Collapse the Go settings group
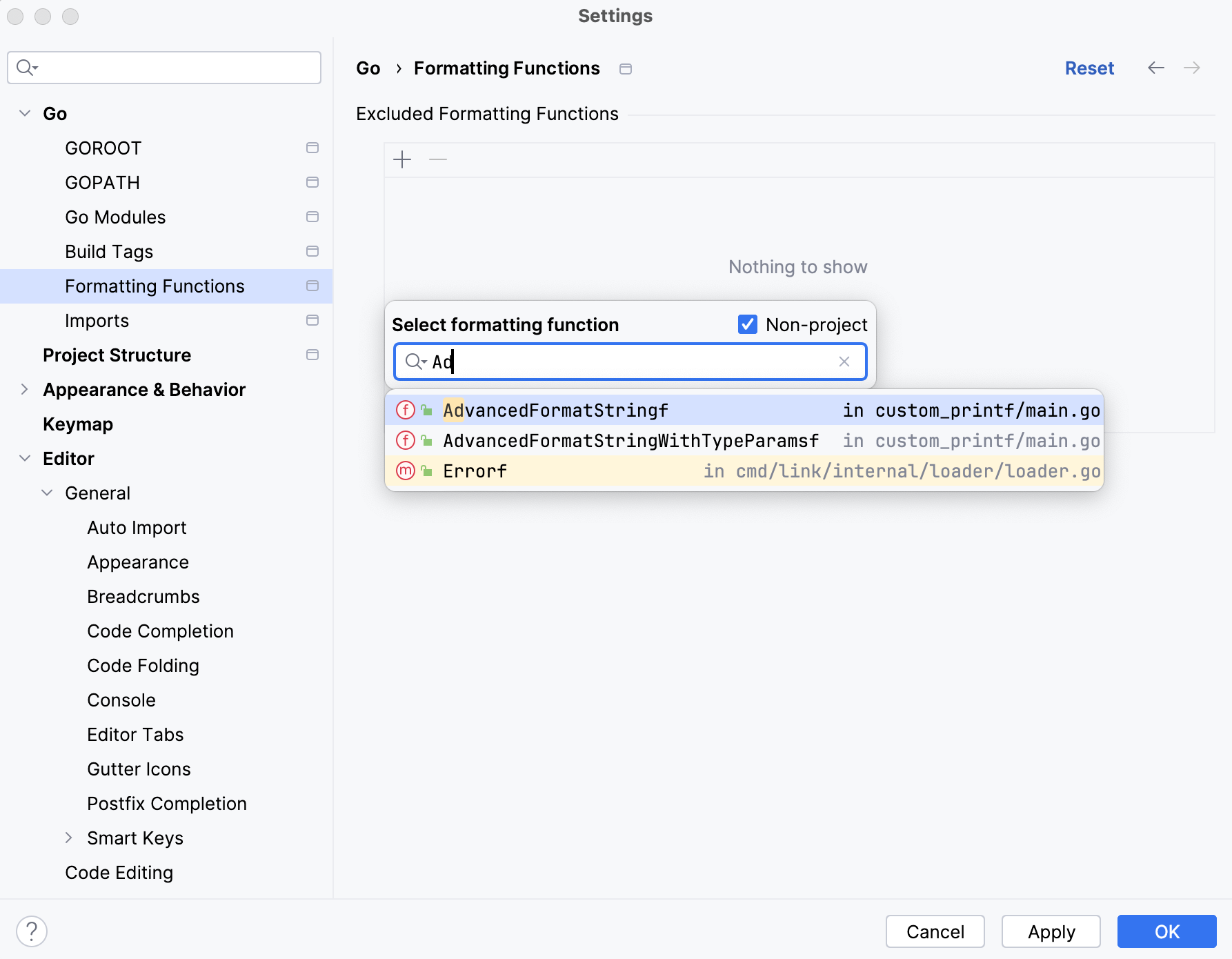Viewport: 1232px width, 959px height. click(25, 113)
